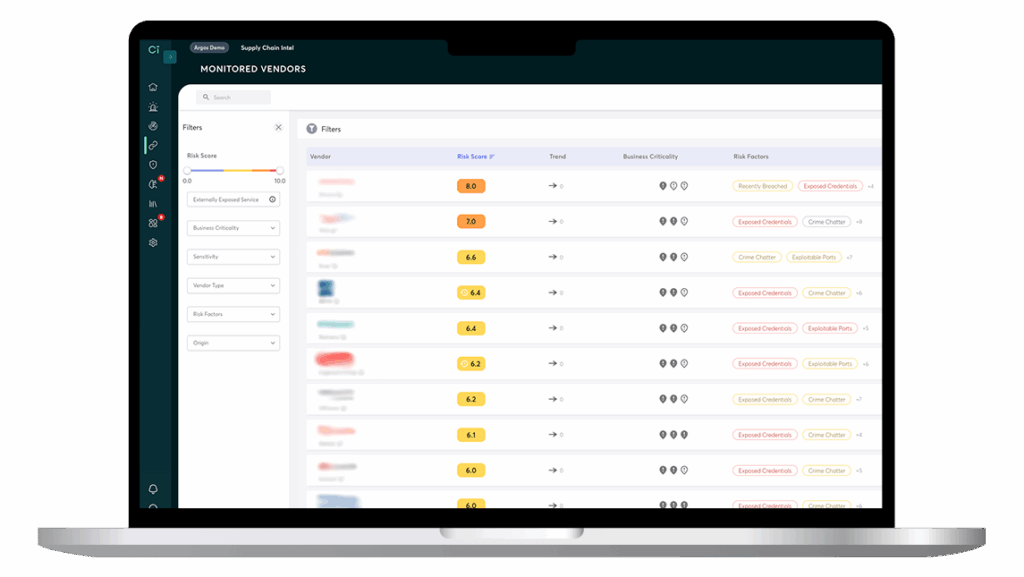
Task: Expand the +8 more factors in 7.0 row
Action: click(859, 222)
